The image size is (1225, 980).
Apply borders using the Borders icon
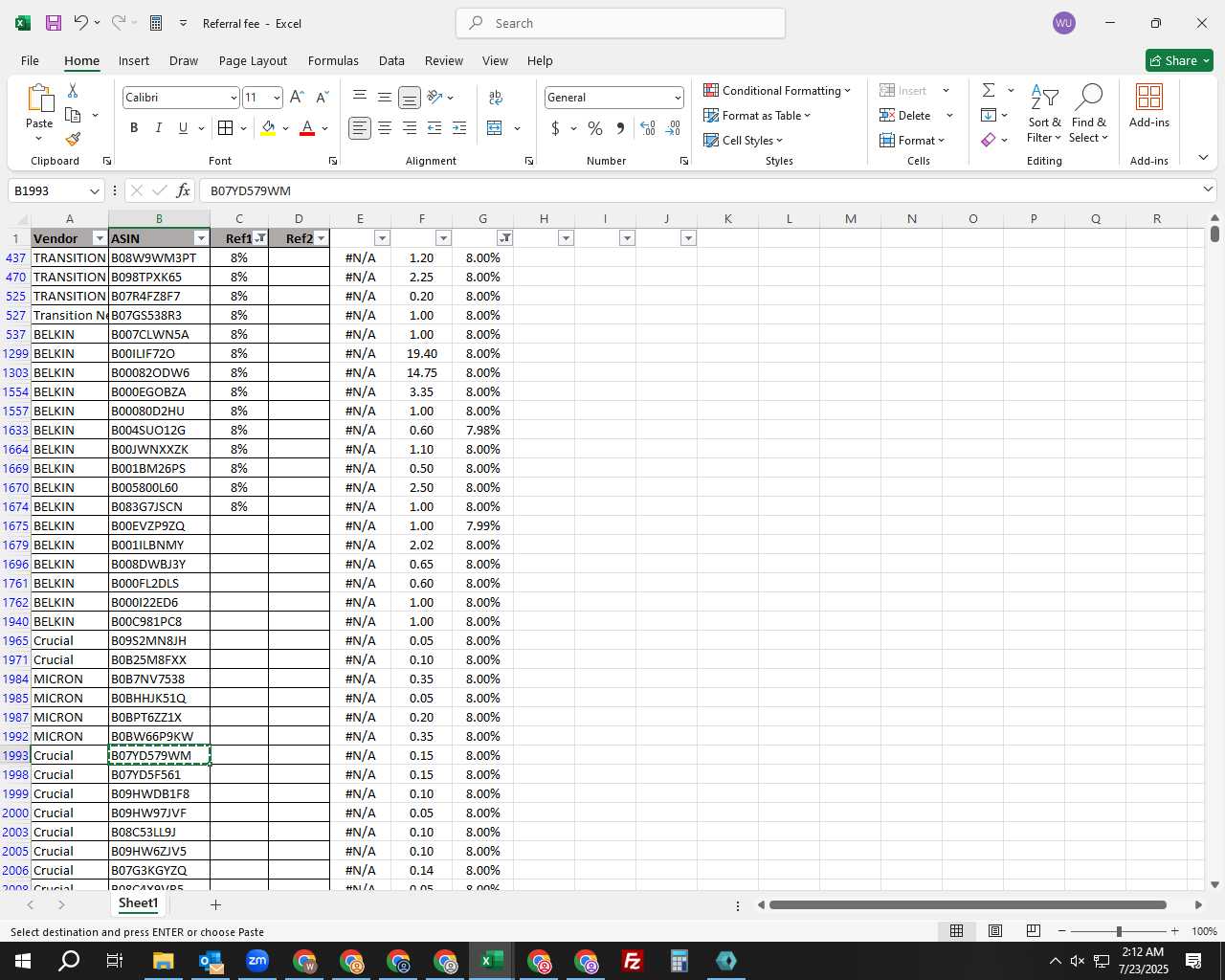coord(226,128)
